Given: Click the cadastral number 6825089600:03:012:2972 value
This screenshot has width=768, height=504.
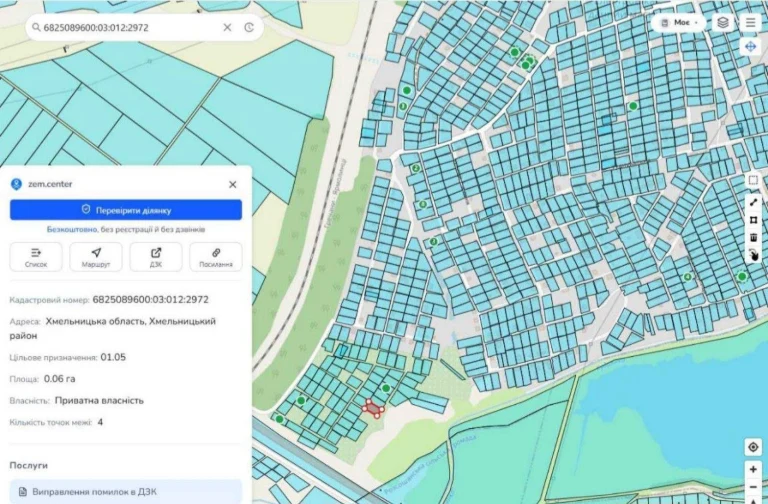Looking at the screenshot, I should 150,300.
